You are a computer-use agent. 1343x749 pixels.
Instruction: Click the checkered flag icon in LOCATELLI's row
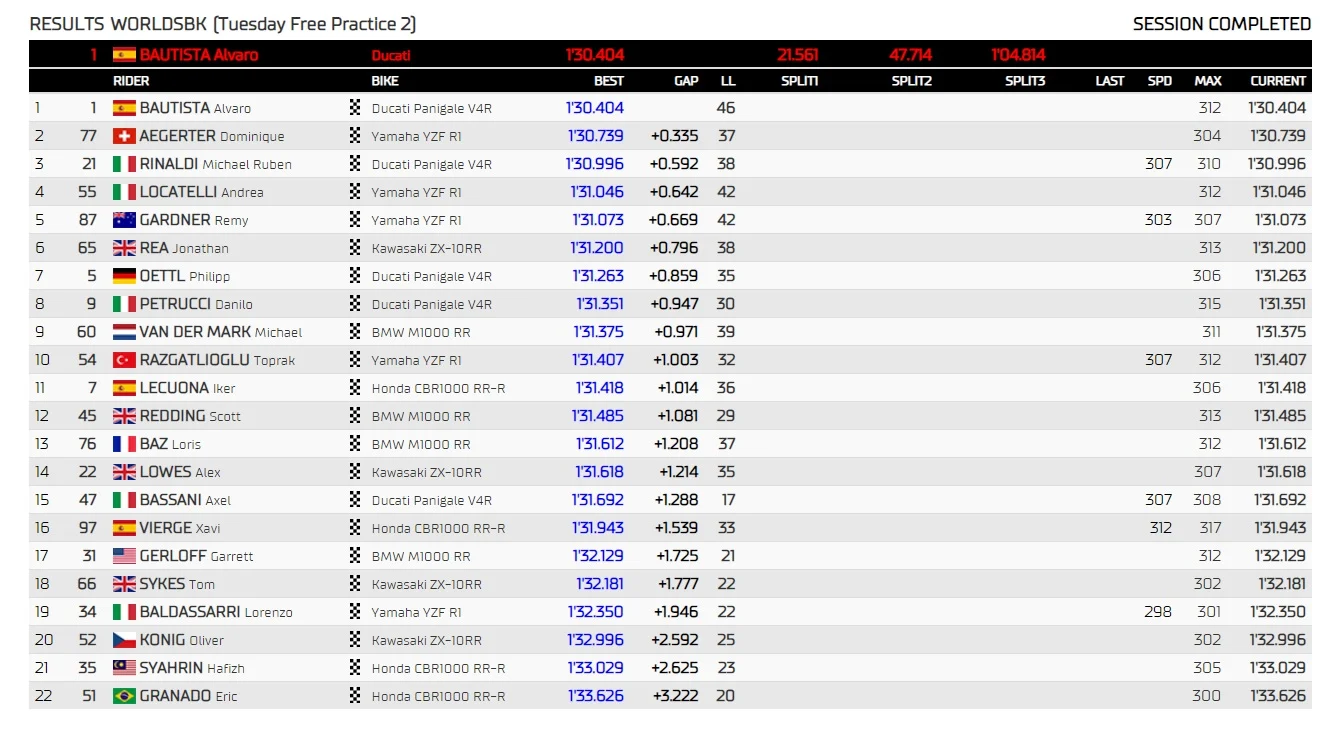coord(354,192)
